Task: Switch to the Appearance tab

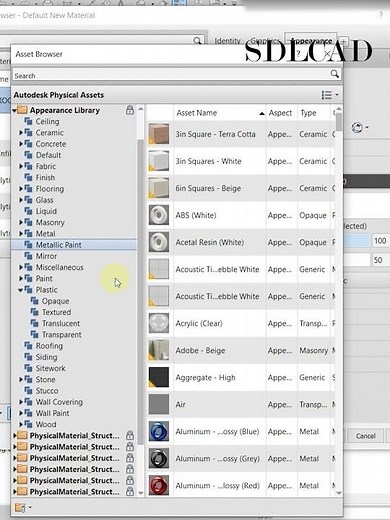Action: coord(311,41)
